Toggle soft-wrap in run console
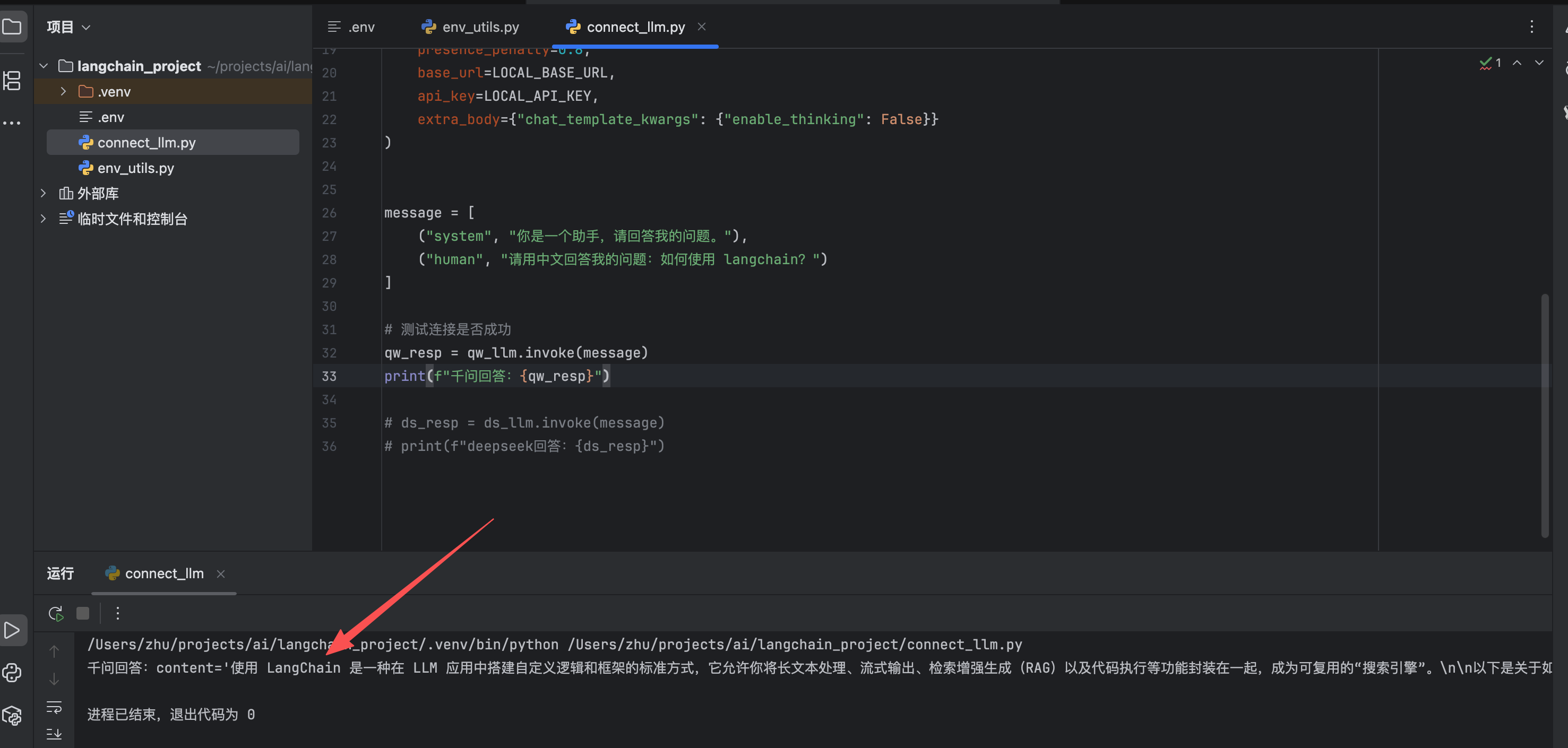1568x748 pixels. click(54, 707)
